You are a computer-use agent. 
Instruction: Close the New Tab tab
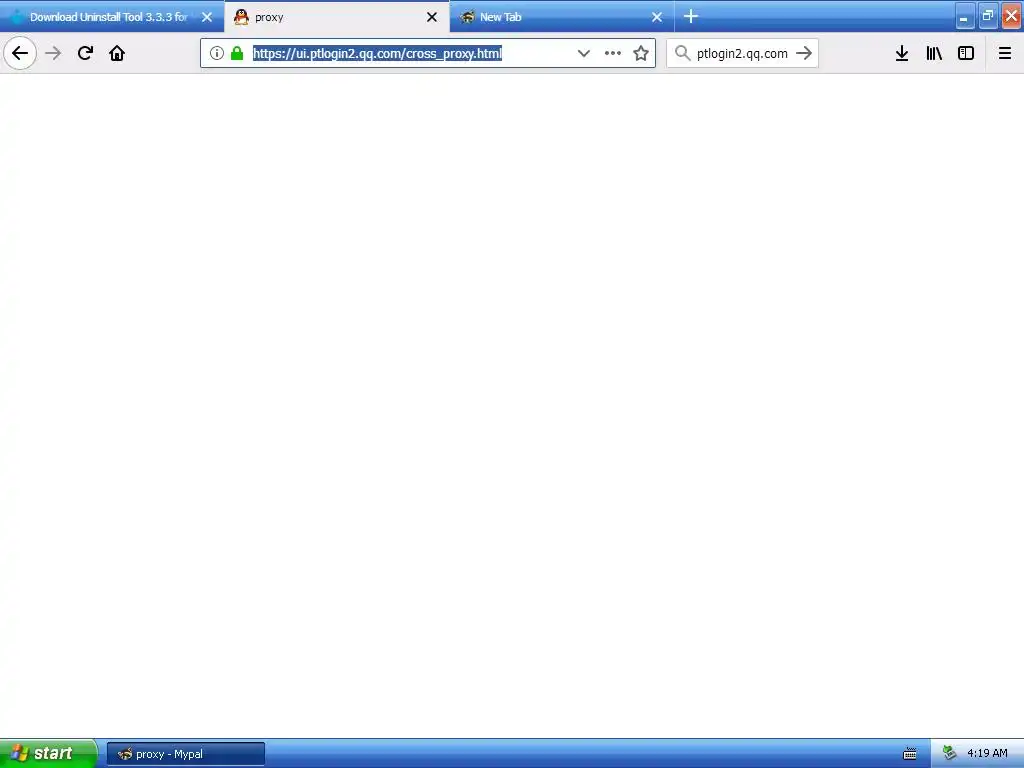pos(657,17)
